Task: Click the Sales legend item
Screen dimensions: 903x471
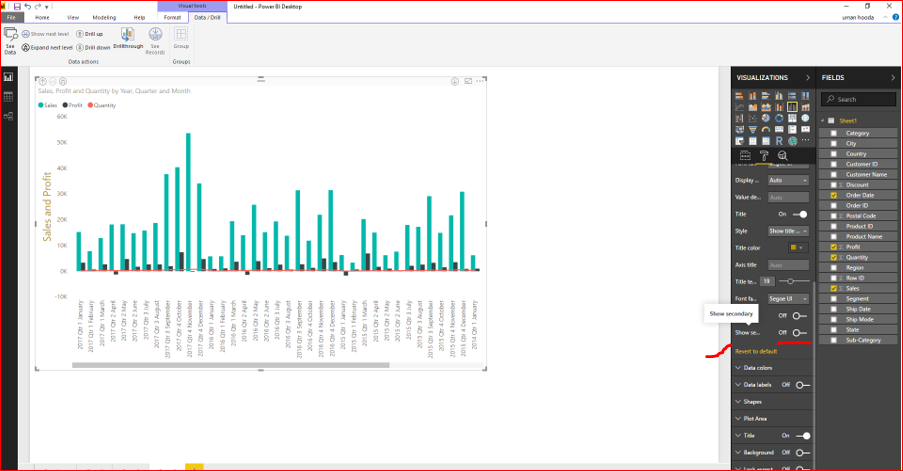Action: coord(48,105)
